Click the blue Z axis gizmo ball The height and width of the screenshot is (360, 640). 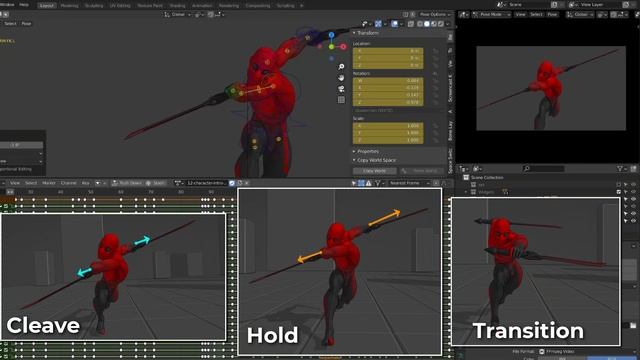(331, 35)
